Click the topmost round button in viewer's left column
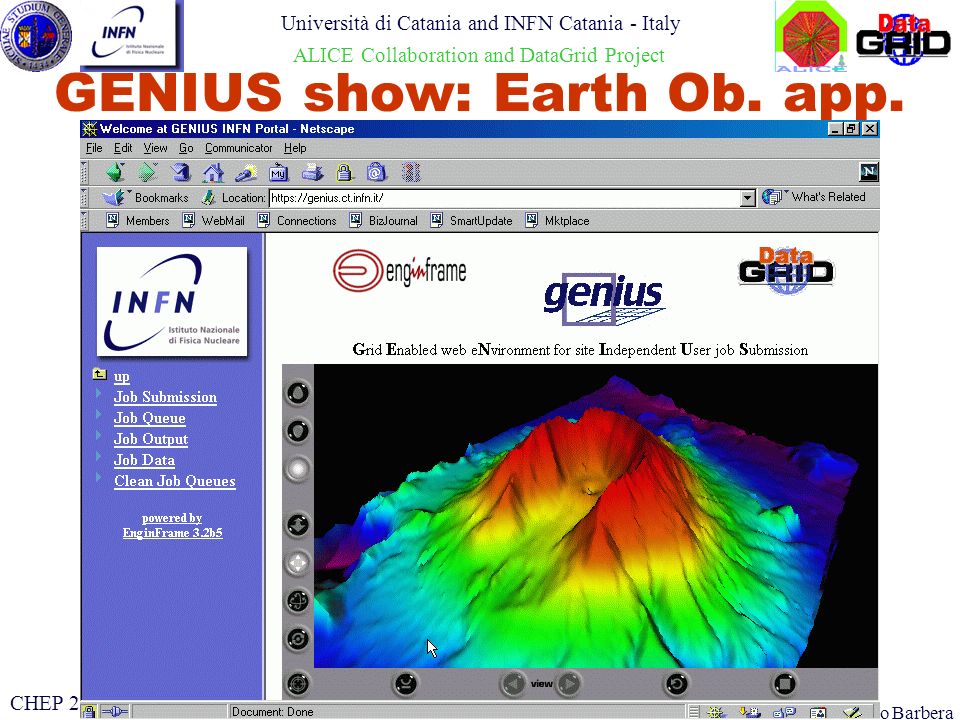Image resolution: width=960 pixels, height=720 pixels. pos(298,393)
